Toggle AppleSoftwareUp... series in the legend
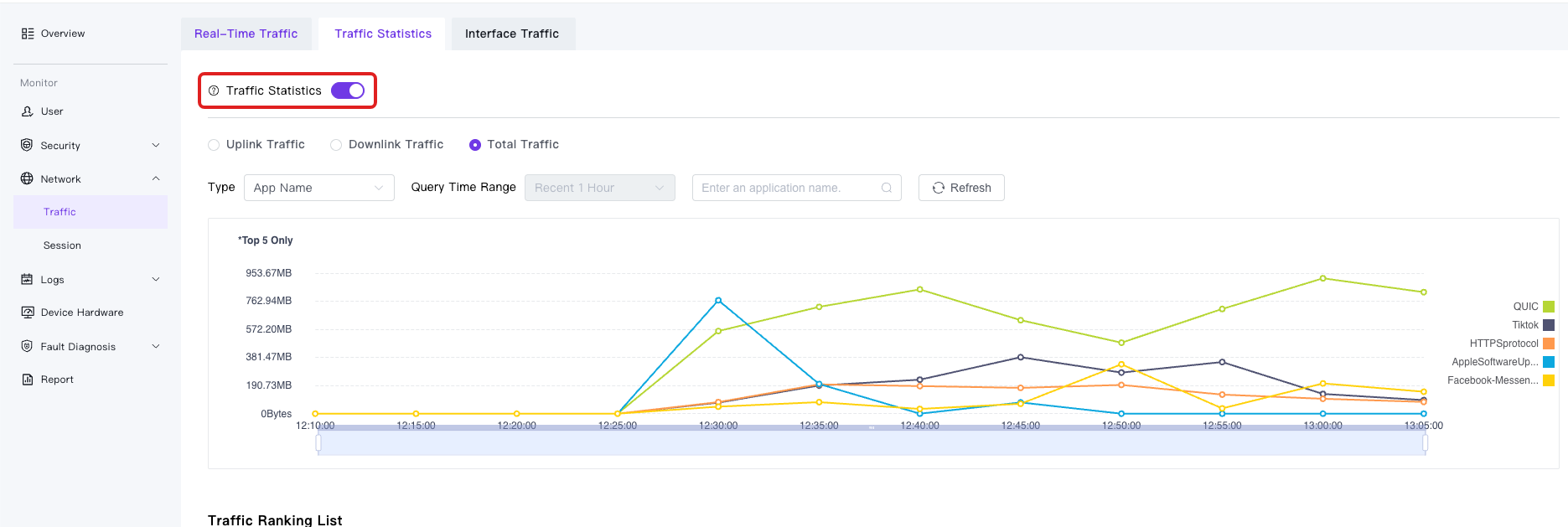This screenshot has width=1568, height=527. point(1503,362)
